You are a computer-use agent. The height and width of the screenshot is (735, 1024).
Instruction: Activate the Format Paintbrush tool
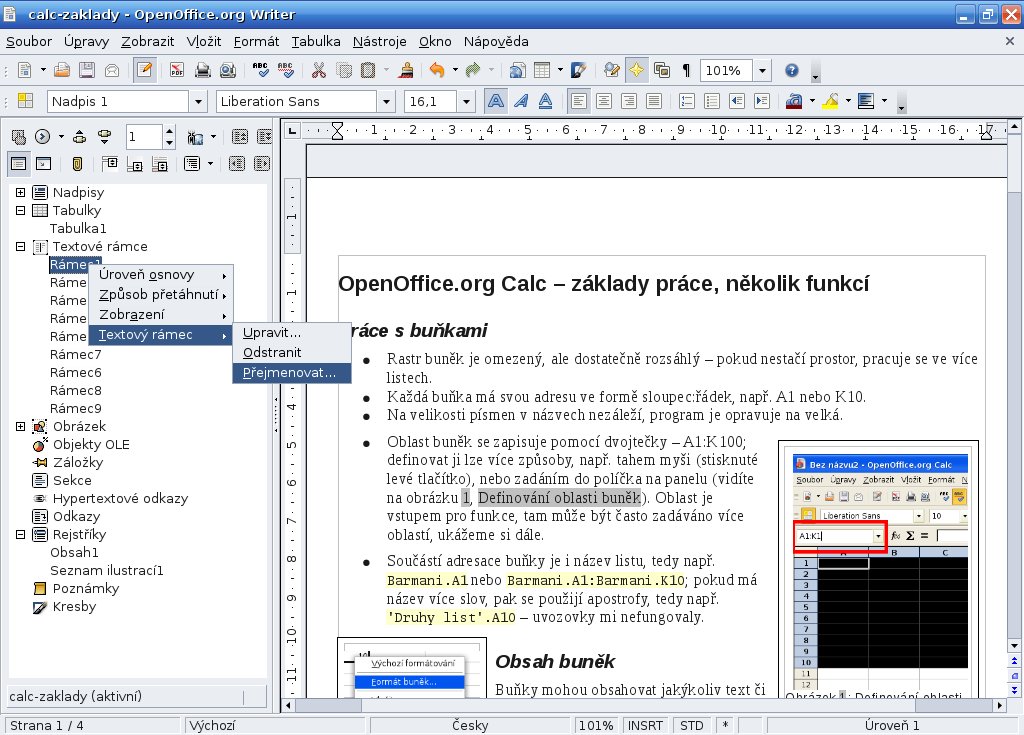[x=406, y=70]
